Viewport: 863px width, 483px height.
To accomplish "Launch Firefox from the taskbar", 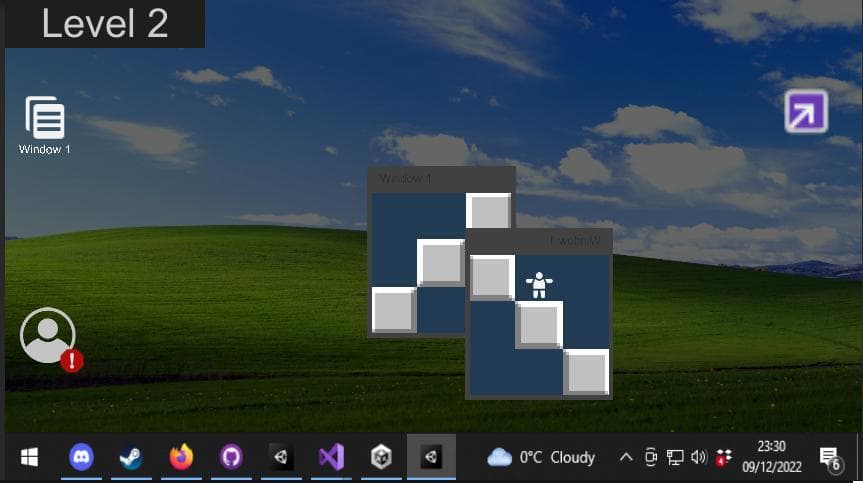I will [x=181, y=457].
